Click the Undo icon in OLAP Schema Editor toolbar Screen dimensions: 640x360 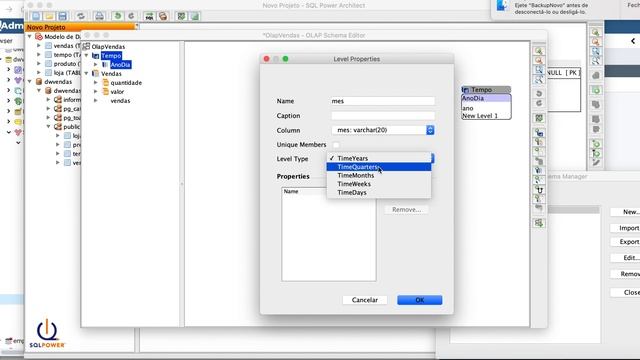tap(539, 93)
